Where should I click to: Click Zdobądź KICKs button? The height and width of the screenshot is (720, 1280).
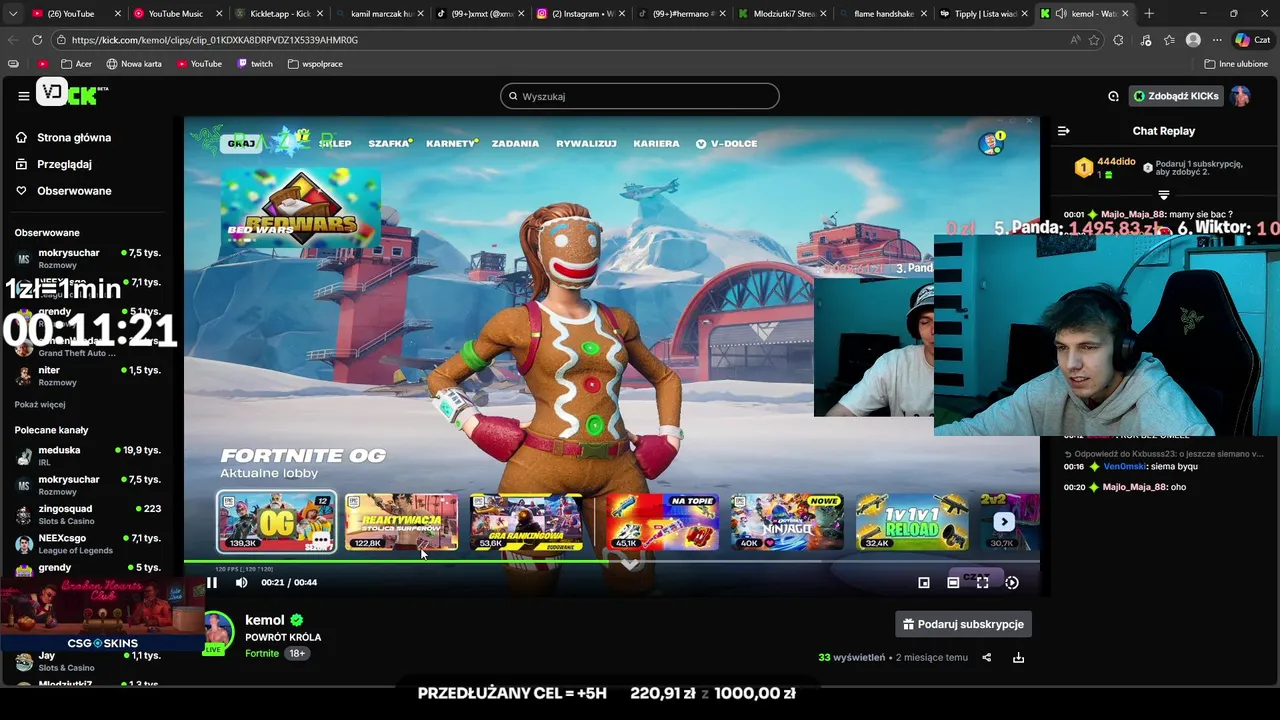coord(1175,96)
